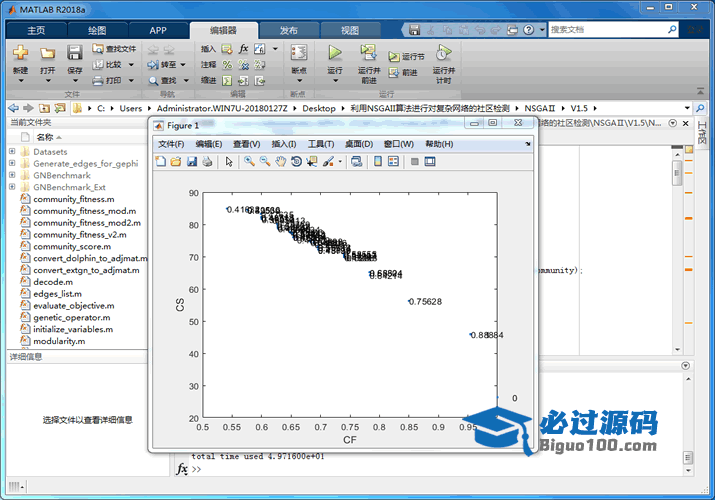The width and height of the screenshot is (715, 500).
Task: Select Pan hand tool in Figure 1
Action: 280,161
